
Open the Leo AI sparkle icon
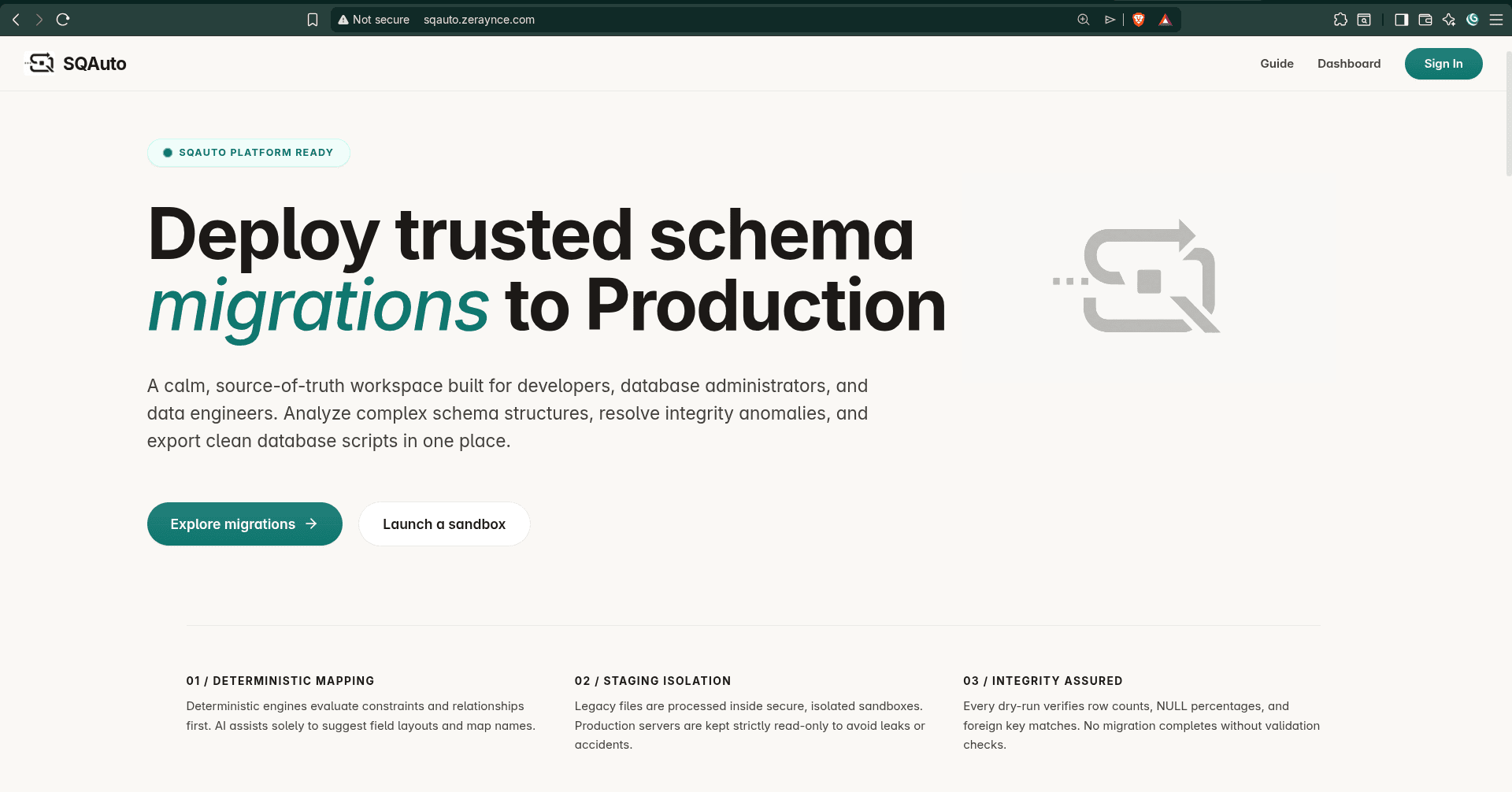pyautogui.click(x=1449, y=20)
